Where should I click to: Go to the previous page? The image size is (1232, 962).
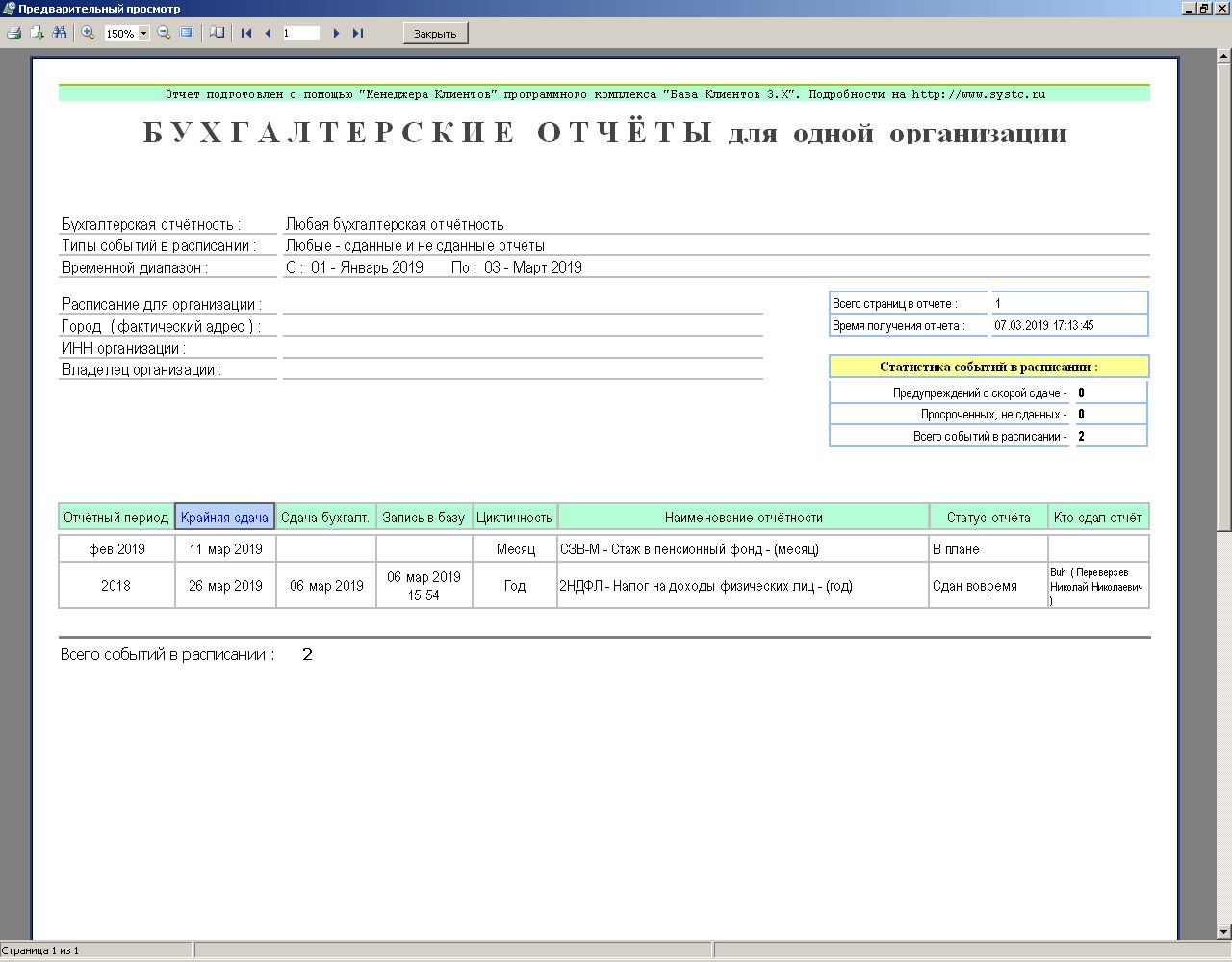coord(268,33)
